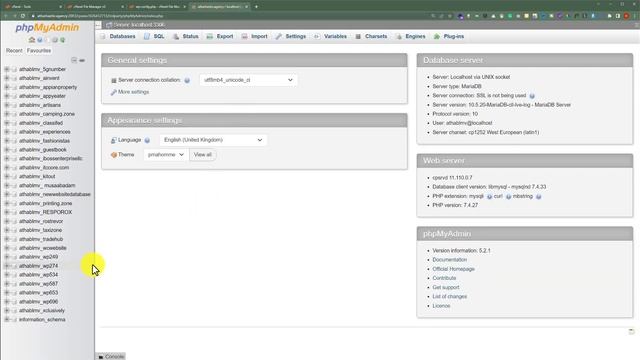Expand athablmv_5gnumber database tree
Viewport: 640px width, 360px height.
(x=7, y=69)
